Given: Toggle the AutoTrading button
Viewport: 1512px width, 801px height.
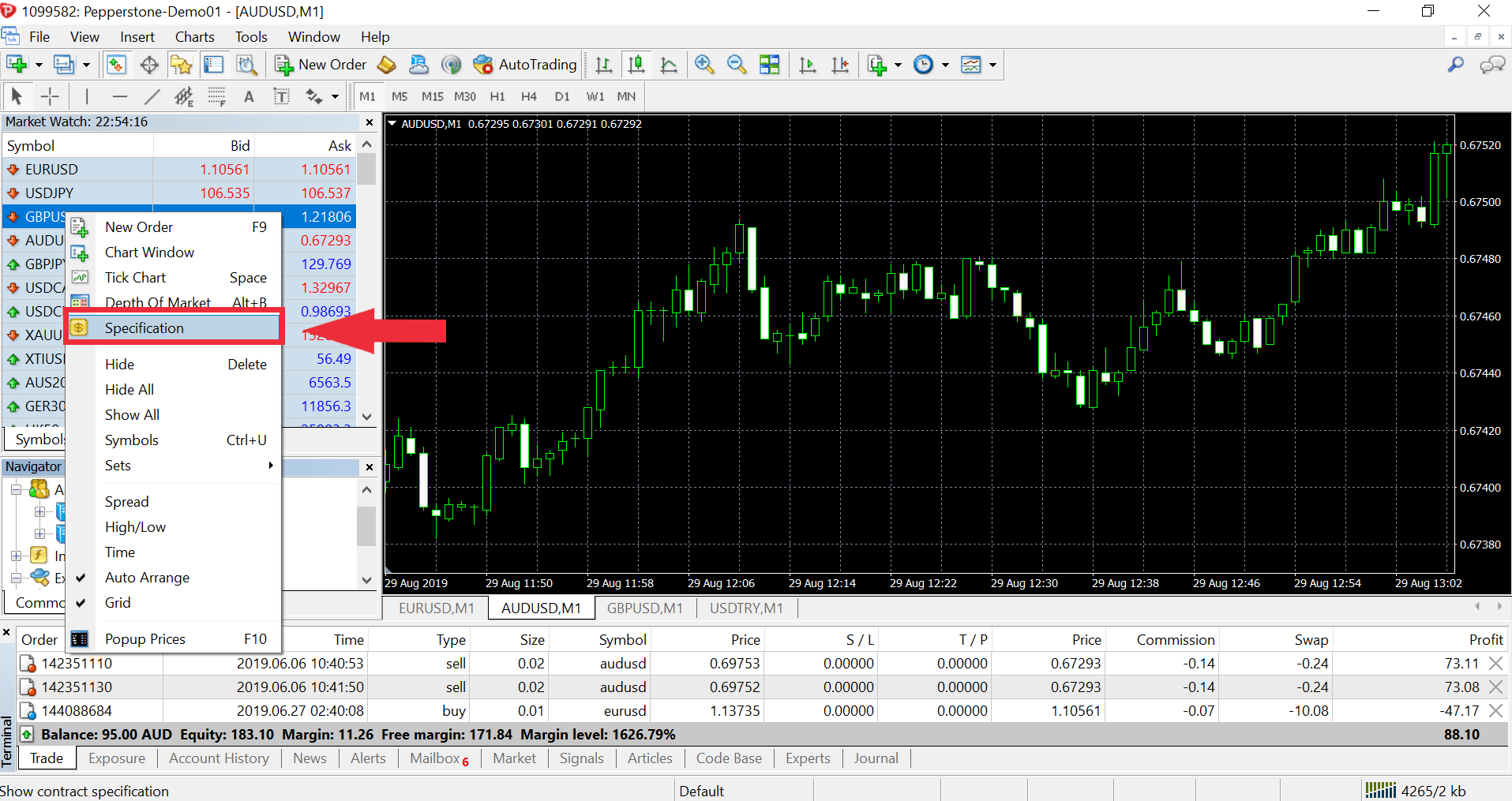Looking at the screenshot, I should (525, 65).
